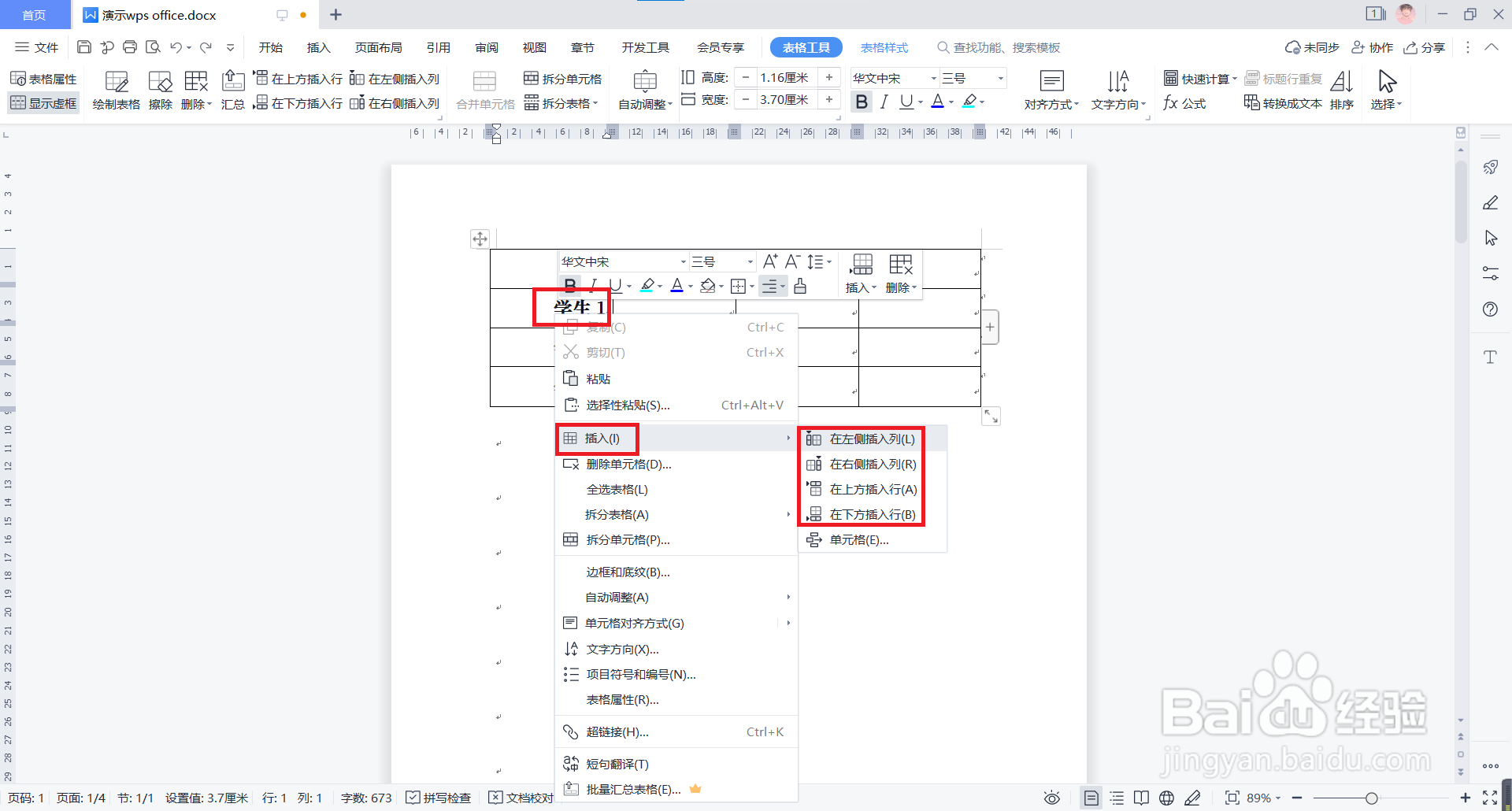Open the 华文中宋 font dropdown
1512x811 pixels.
pos(892,78)
